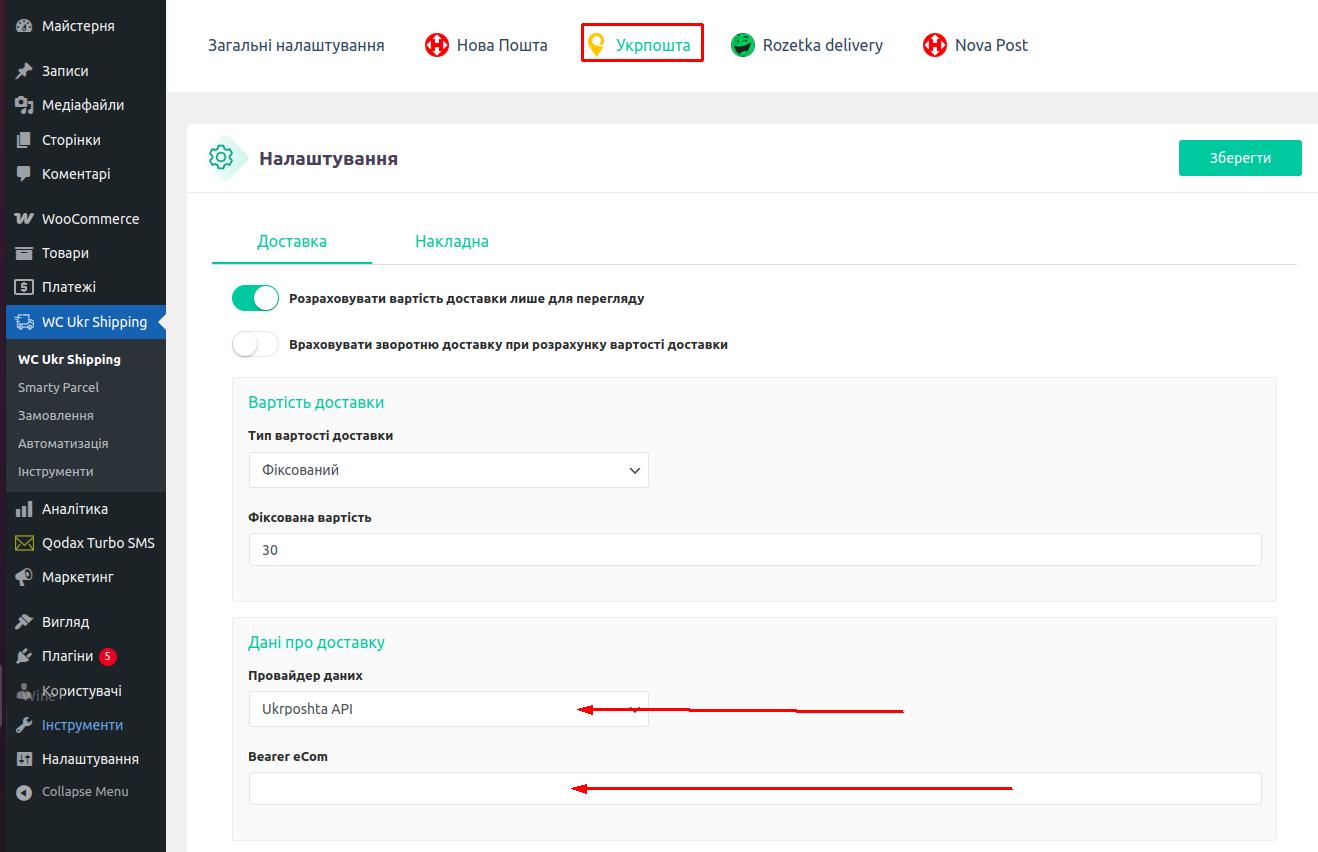
Task: Click the Collapse Menu arrow icon
Action: [x=24, y=792]
